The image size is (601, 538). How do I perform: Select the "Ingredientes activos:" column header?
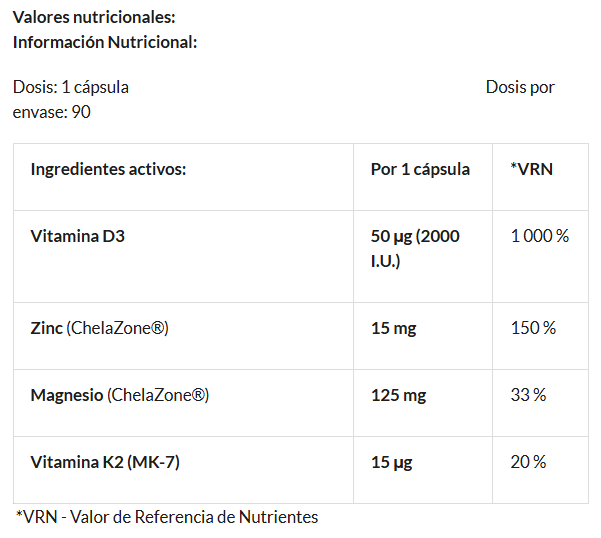109,169
